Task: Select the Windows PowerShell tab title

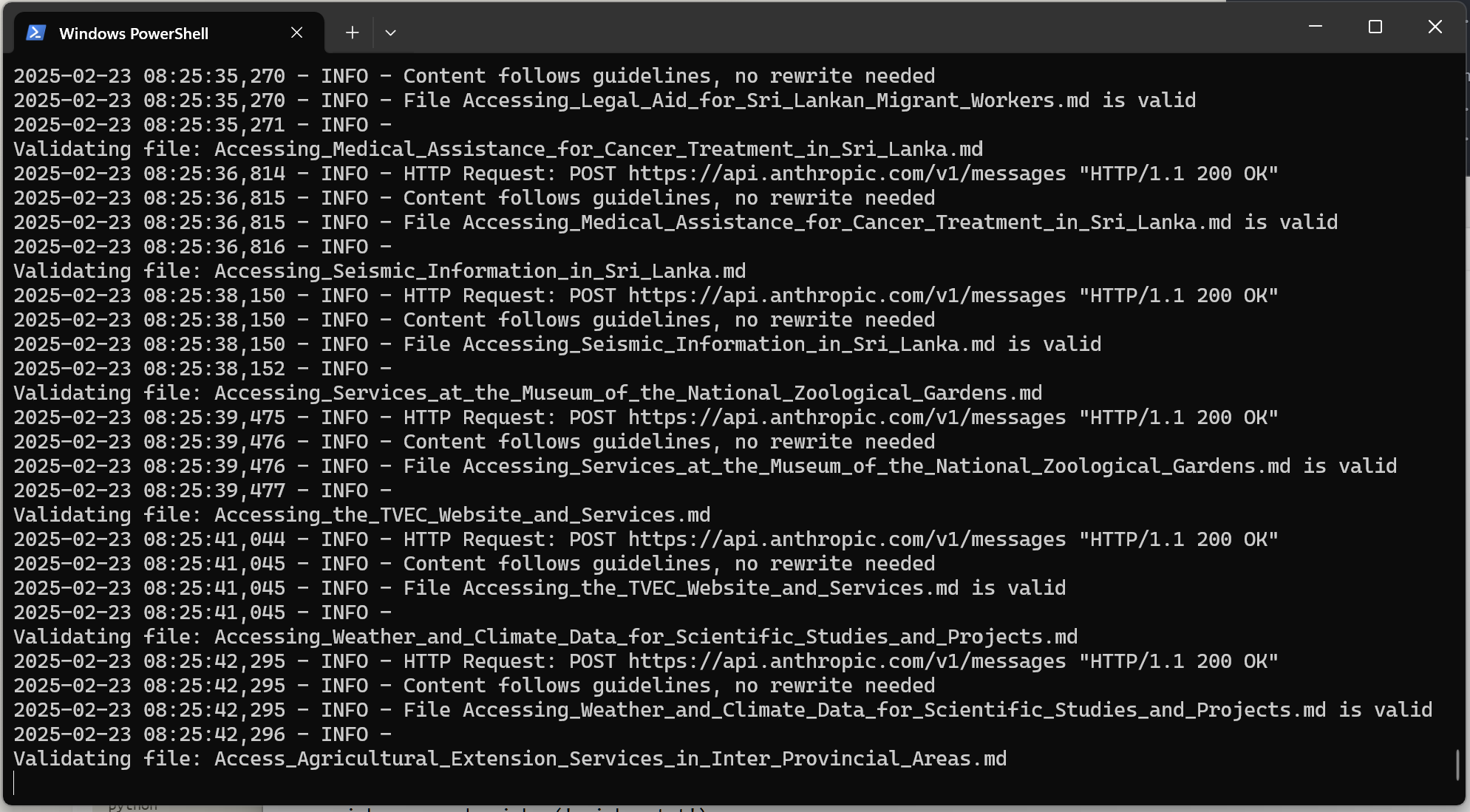Action: click(134, 33)
